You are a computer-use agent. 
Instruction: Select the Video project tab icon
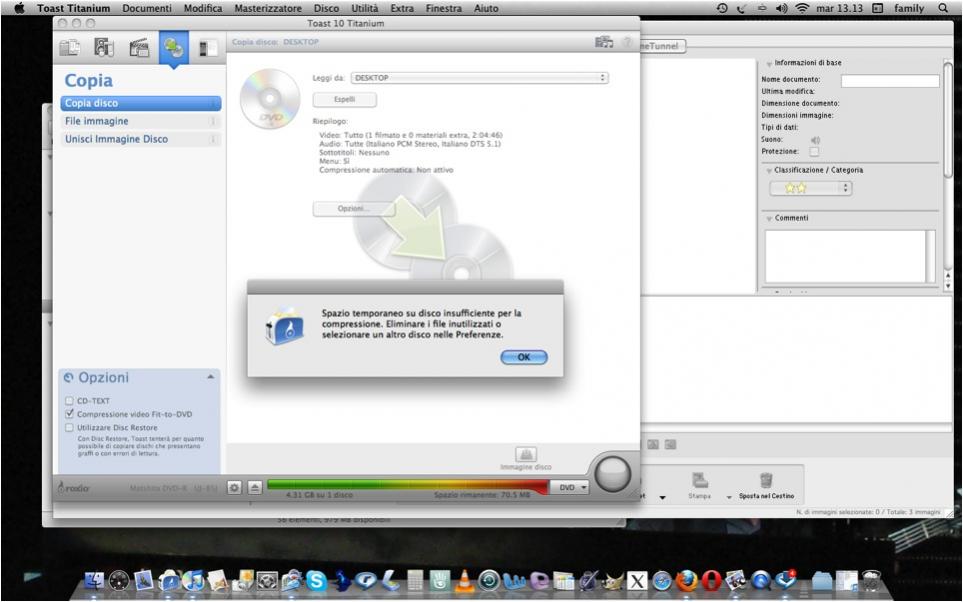click(x=139, y=47)
